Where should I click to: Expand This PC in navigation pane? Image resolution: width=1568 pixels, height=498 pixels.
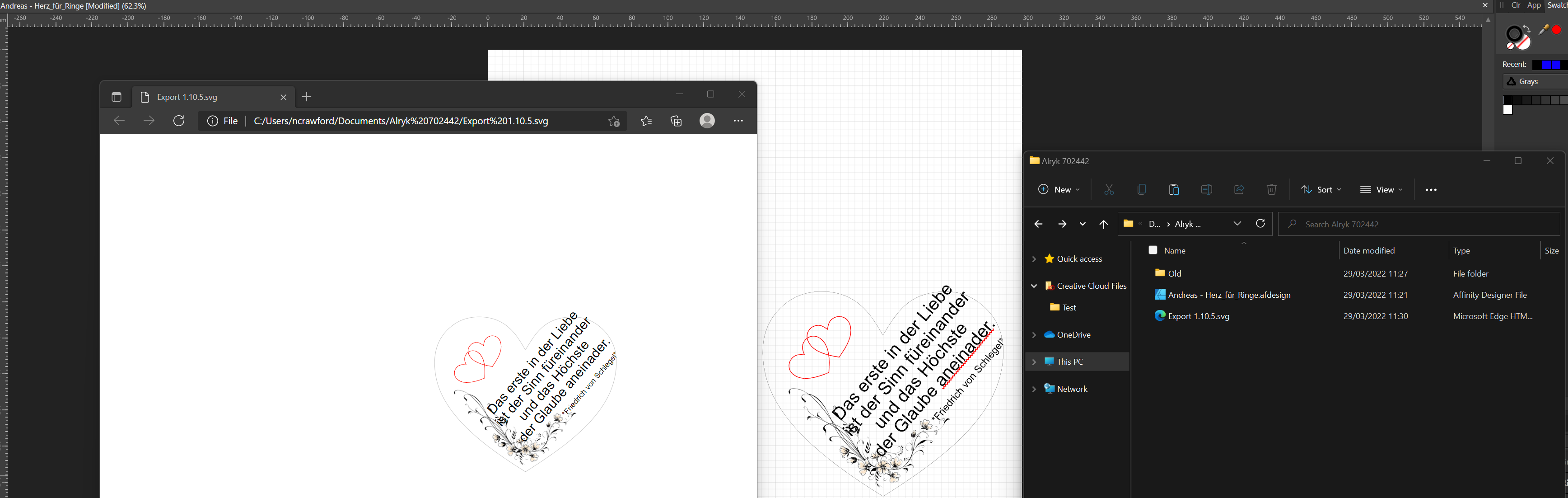(1034, 362)
